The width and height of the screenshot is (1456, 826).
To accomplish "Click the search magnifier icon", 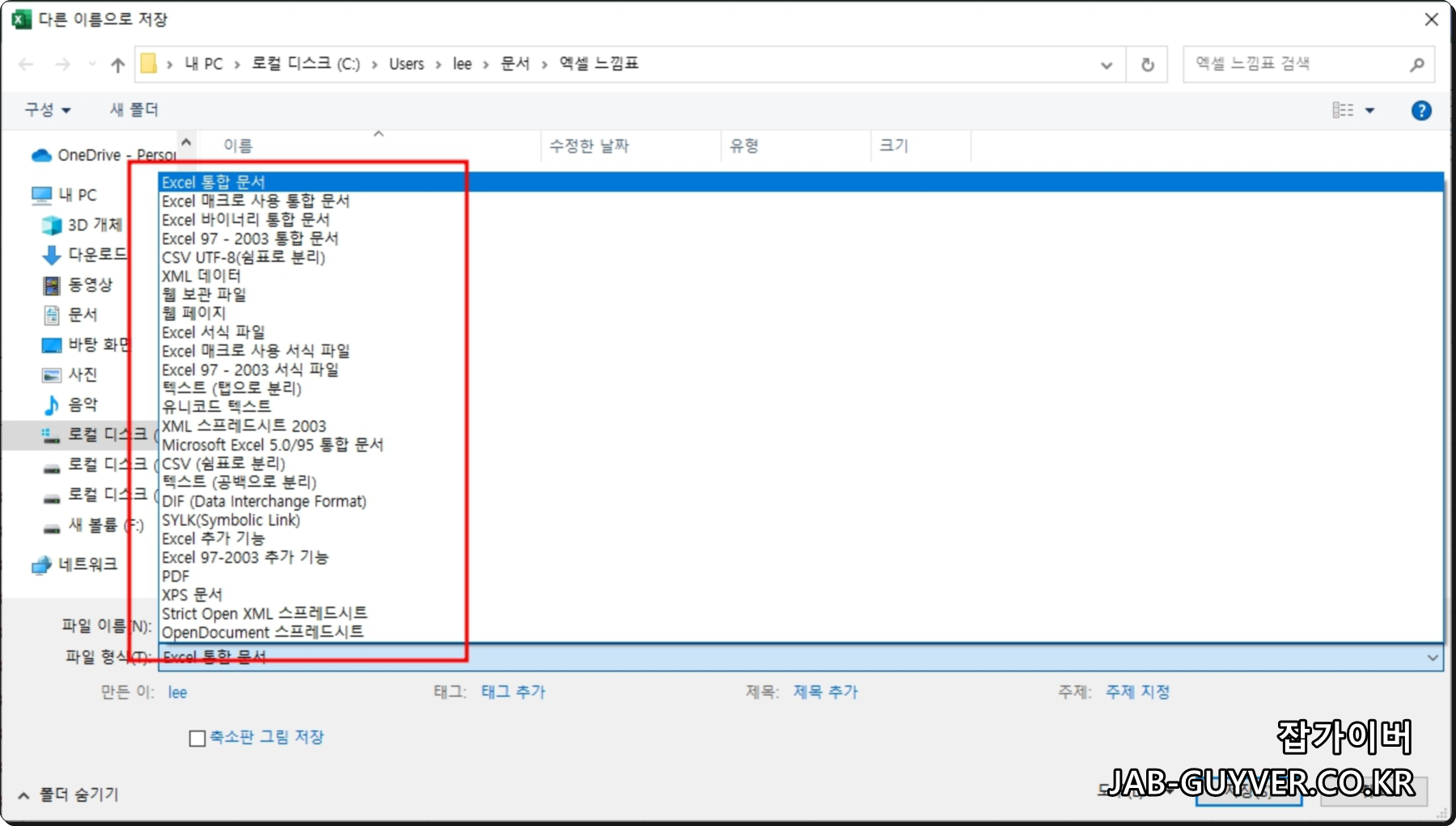I will [x=1416, y=65].
